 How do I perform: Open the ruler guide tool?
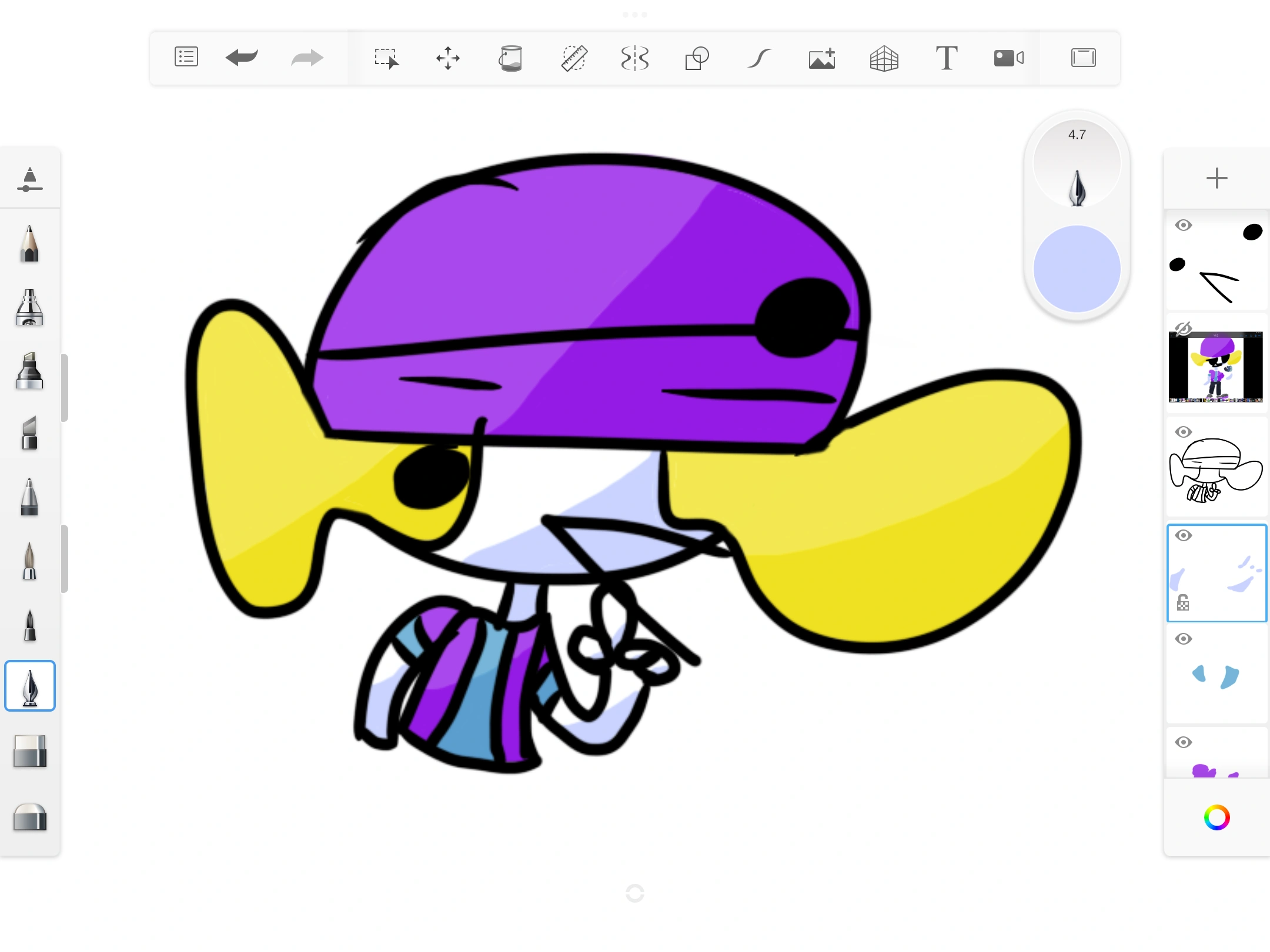(573, 58)
